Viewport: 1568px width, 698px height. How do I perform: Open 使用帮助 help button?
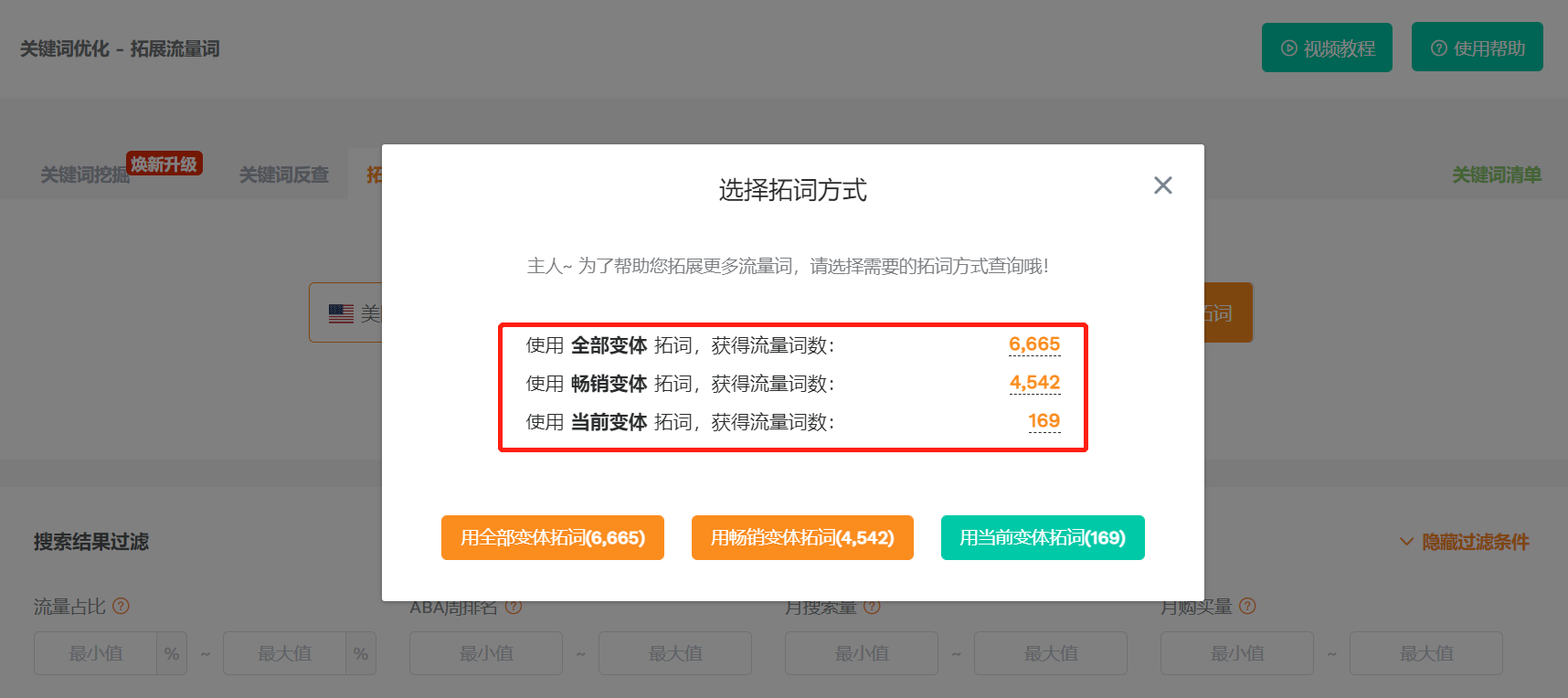(x=1478, y=48)
